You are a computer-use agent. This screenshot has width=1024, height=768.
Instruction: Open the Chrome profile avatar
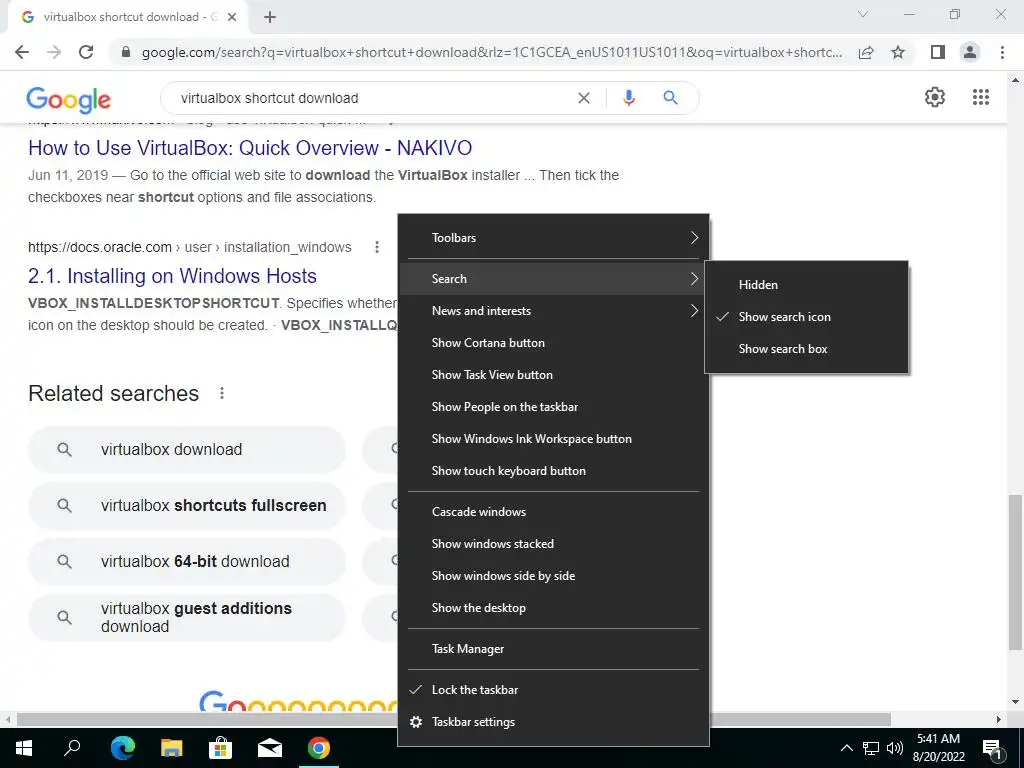click(x=970, y=52)
